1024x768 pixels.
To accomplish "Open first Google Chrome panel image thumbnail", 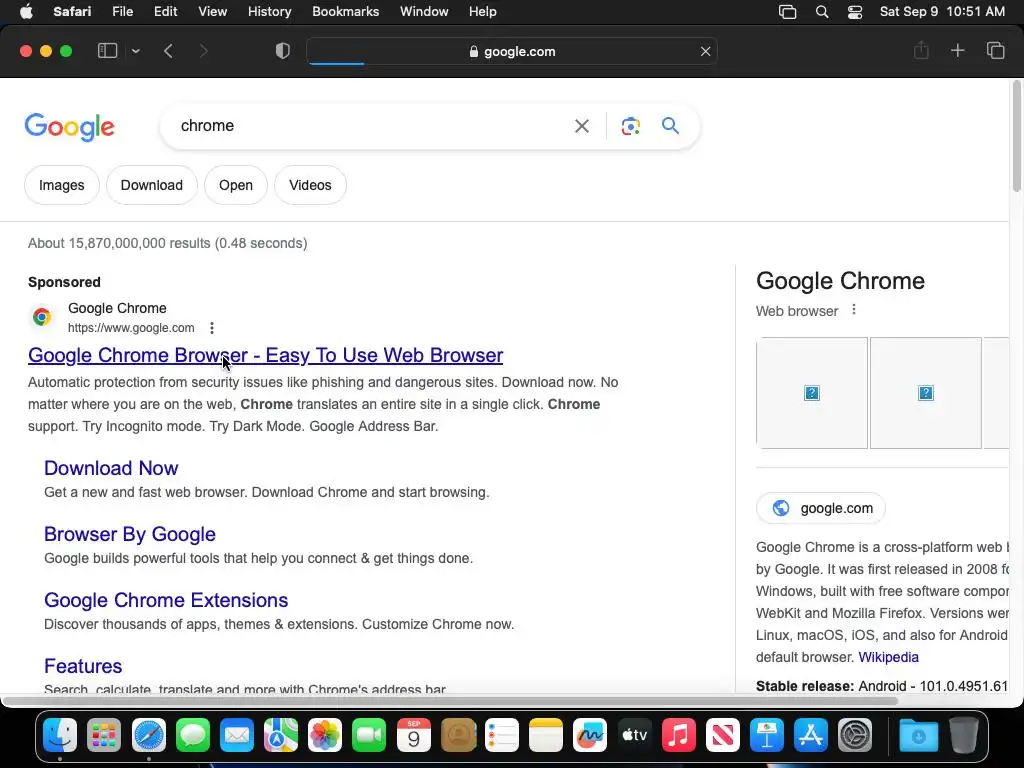I will tap(812, 393).
